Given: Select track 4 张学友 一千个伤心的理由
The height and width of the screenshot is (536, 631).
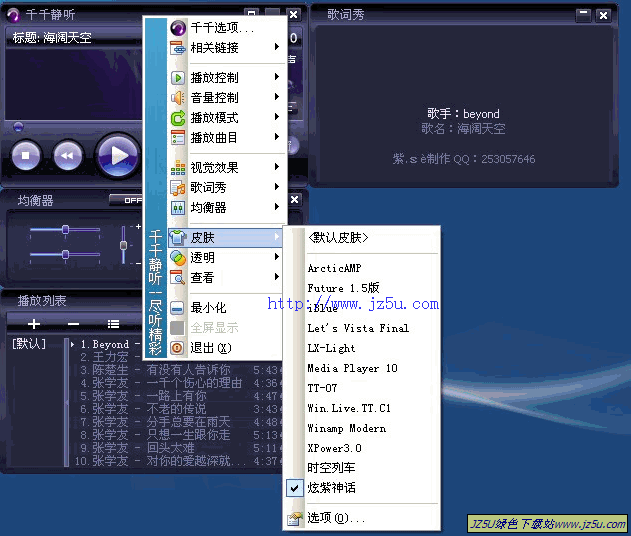Looking at the screenshot, I should (179, 383).
